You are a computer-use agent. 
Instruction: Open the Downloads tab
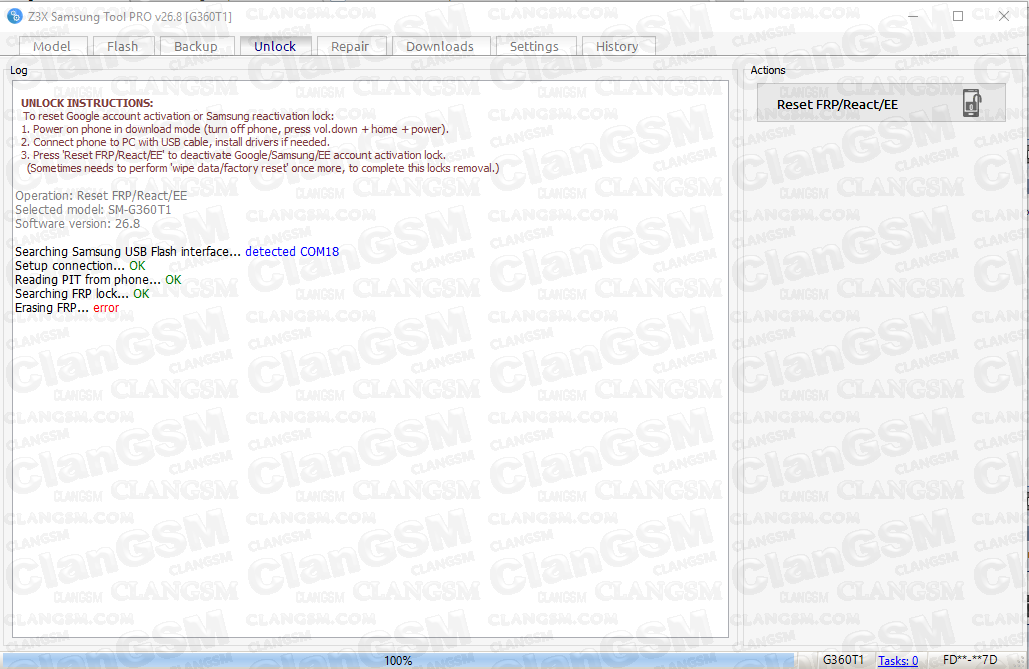pyautogui.click(x=440, y=46)
